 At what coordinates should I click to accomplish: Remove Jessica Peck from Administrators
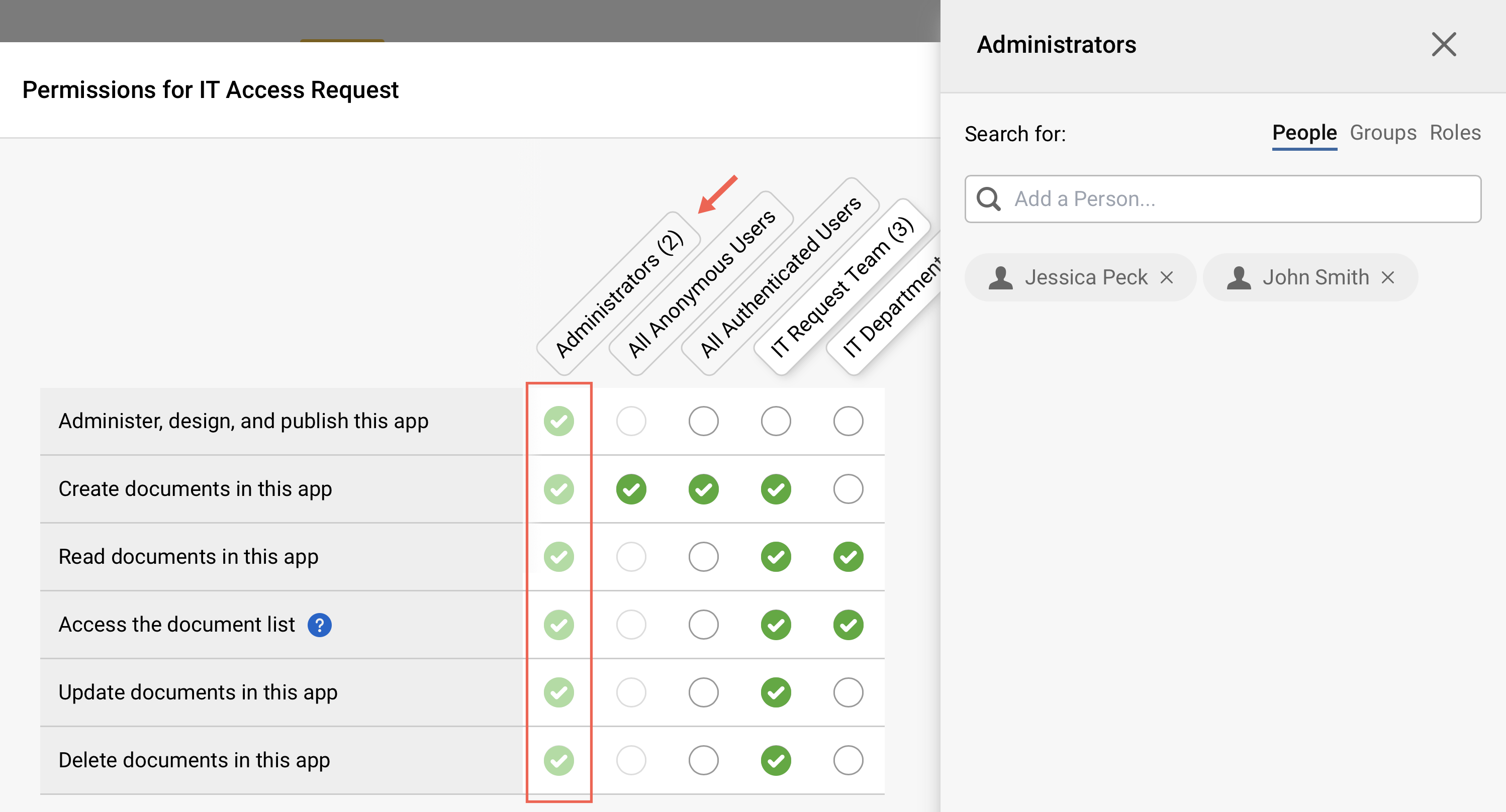click(x=1167, y=277)
